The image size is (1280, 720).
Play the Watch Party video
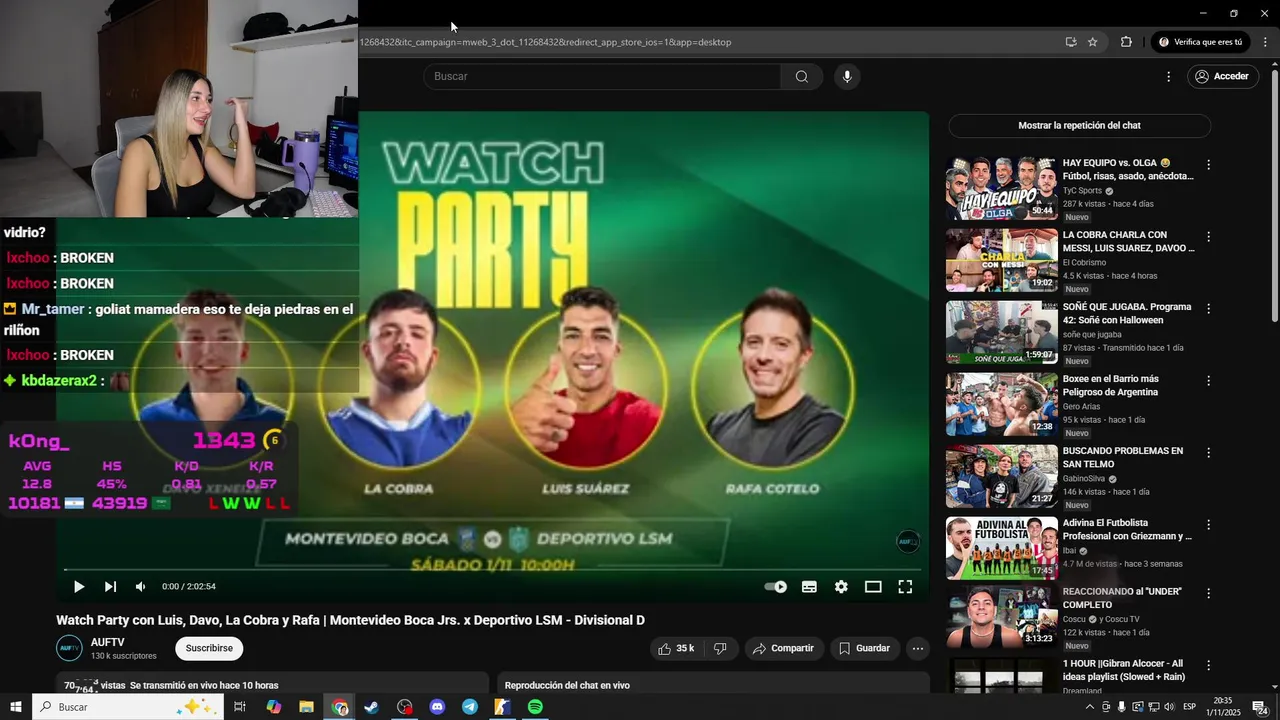point(79,587)
